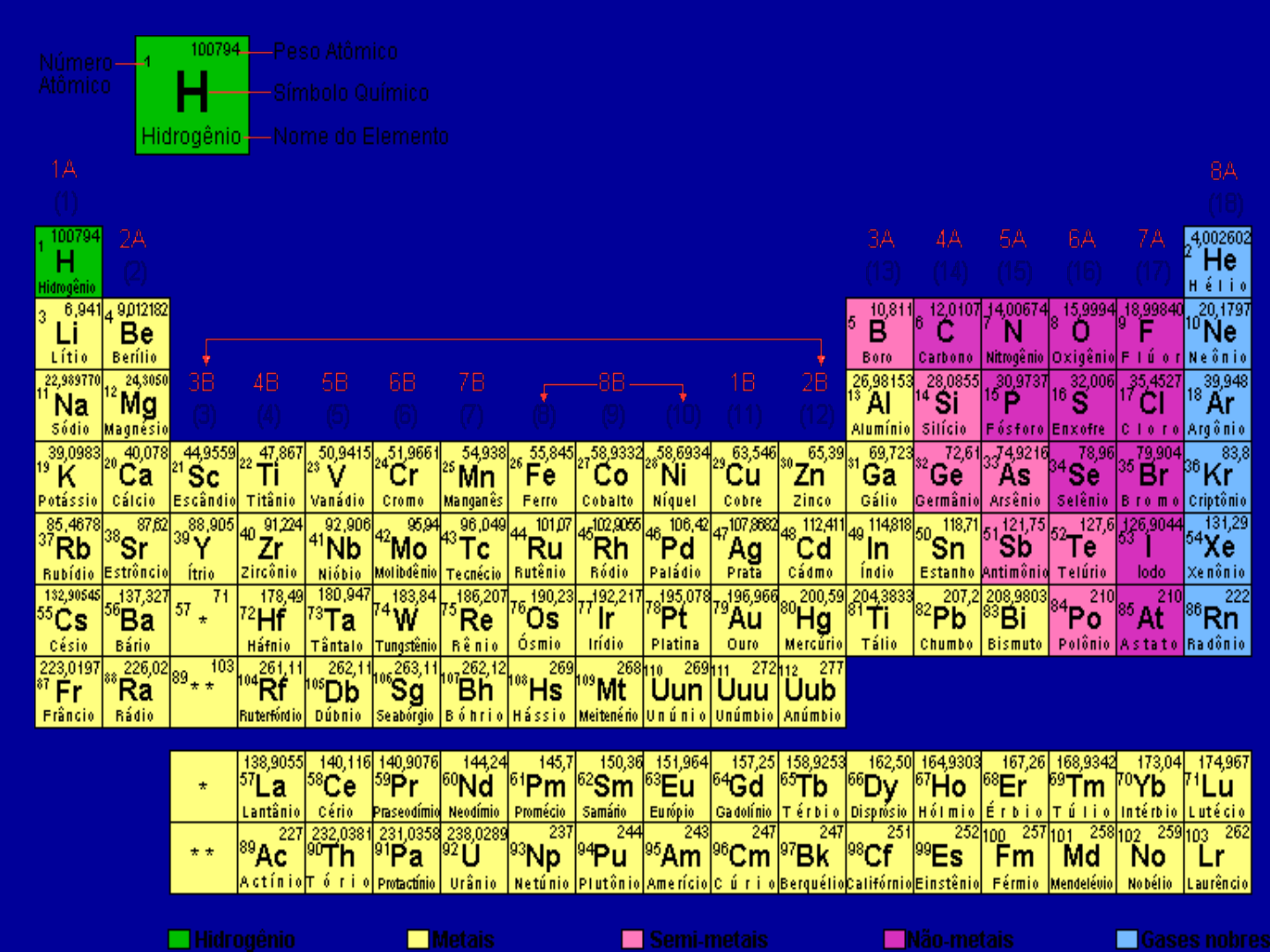Select the Bromo (Br) element cell
The height and width of the screenshot is (952, 1270).
[1150, 477]
